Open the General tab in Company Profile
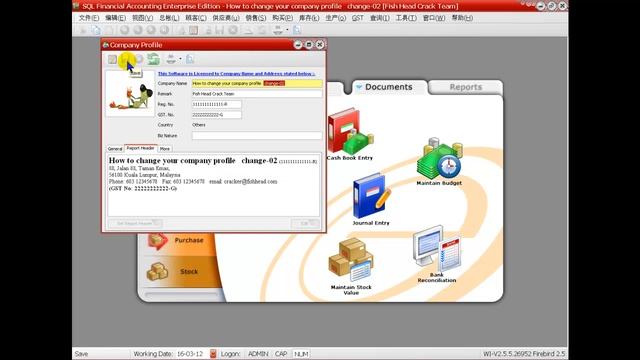640x360 pixels. point(115,149)
